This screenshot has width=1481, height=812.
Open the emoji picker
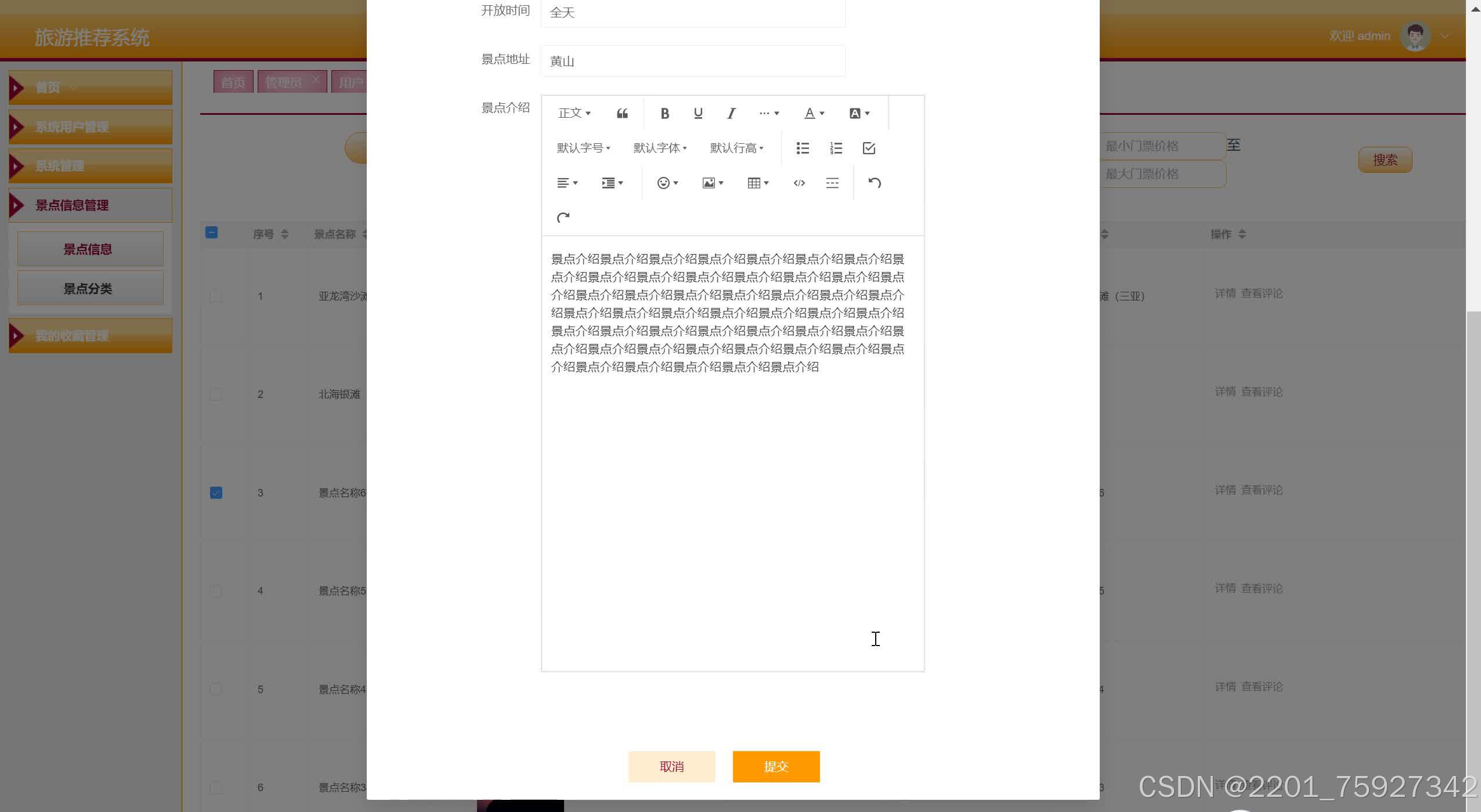click(667, 183)
